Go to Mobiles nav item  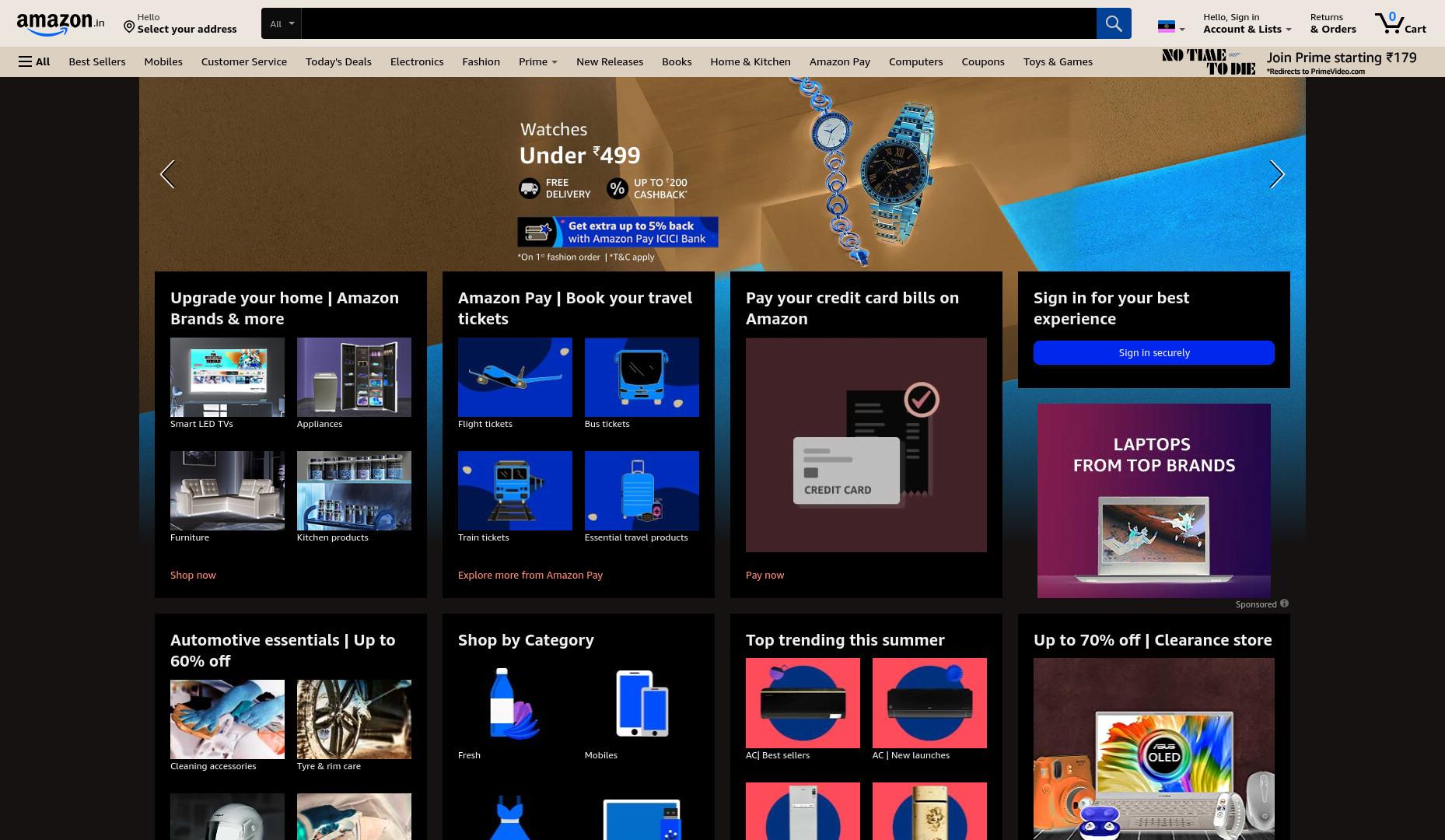[163, 61]
